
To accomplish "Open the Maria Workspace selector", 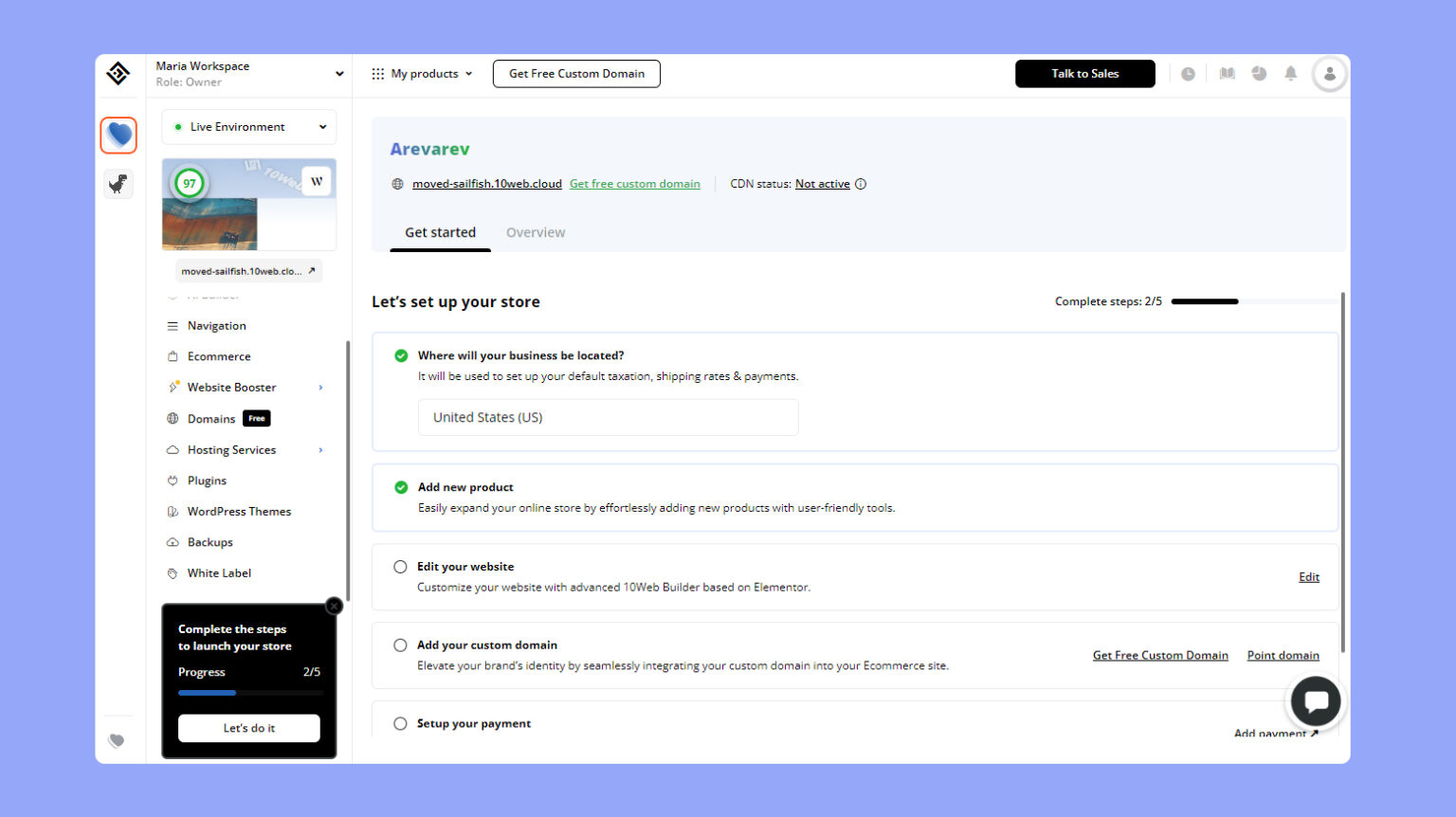I will (x=248, y=73).
